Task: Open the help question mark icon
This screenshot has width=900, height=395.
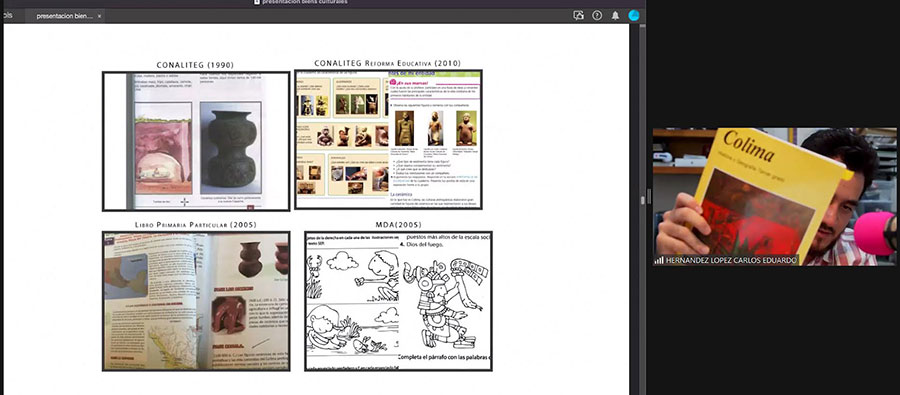Action: 597,16
